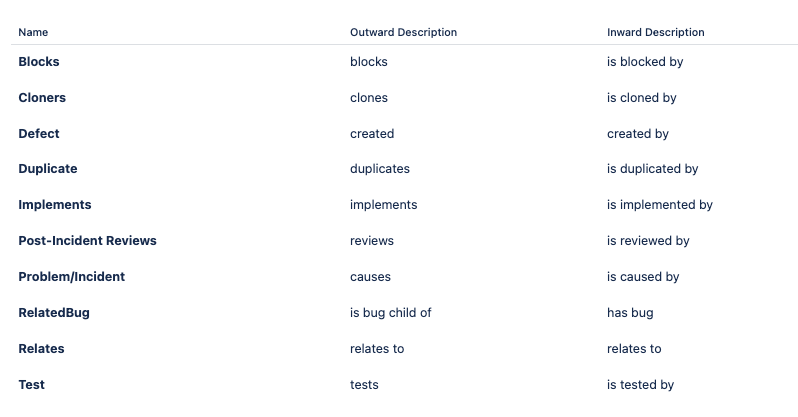The height and width of the screenshot is (417, 798).
Task: Click the Post-Incident Reviews entry
Action: [88, 241]
